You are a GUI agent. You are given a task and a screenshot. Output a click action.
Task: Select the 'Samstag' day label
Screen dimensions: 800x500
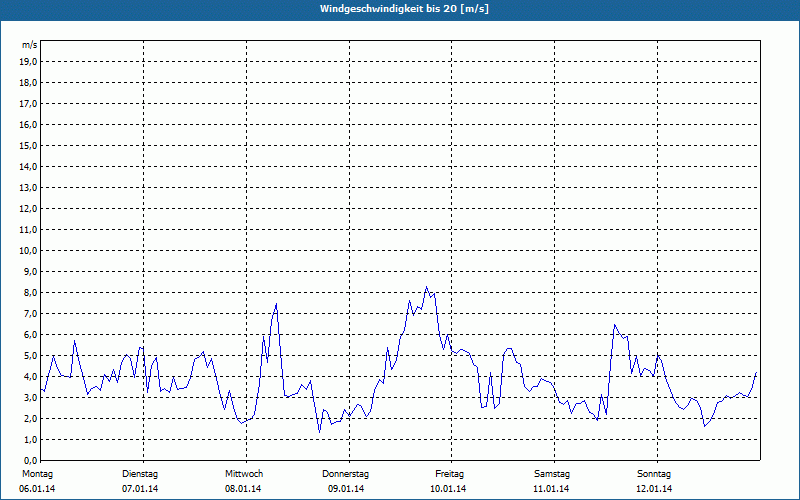pyautogui.click(x=552, y=474)
